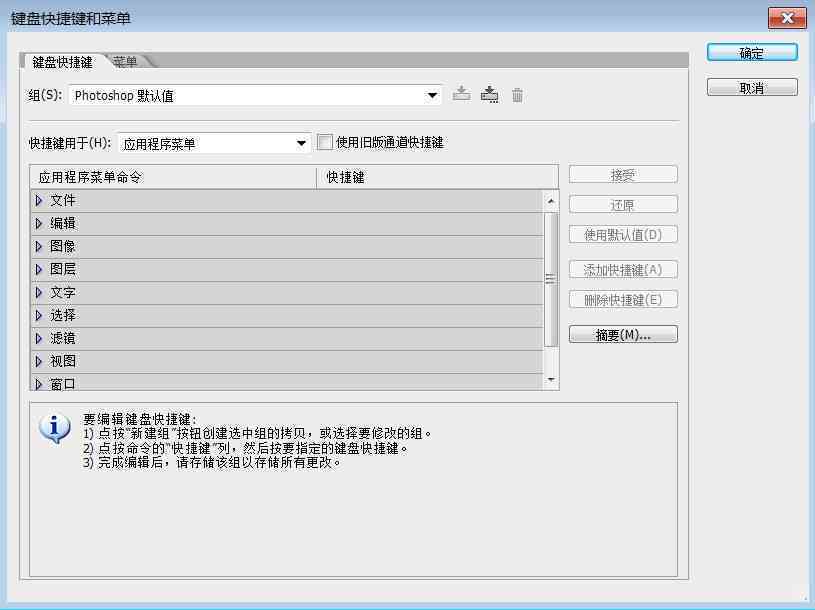Click the trash icon to delete the set
The image size is (815, 610).
click(x=517, y=95)
